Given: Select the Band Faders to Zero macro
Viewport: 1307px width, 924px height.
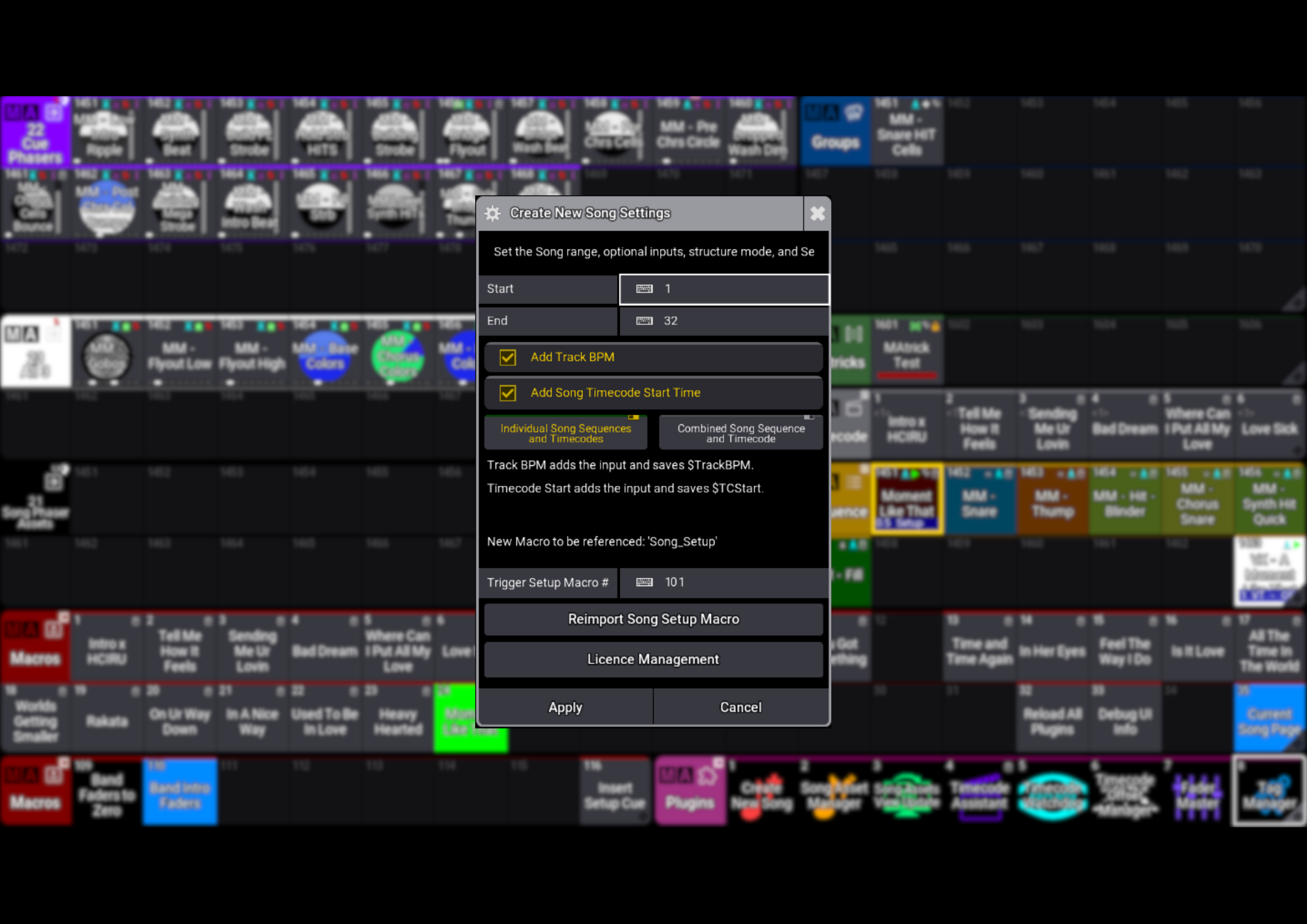Looking at the screenshot, I should click(107, 793).
